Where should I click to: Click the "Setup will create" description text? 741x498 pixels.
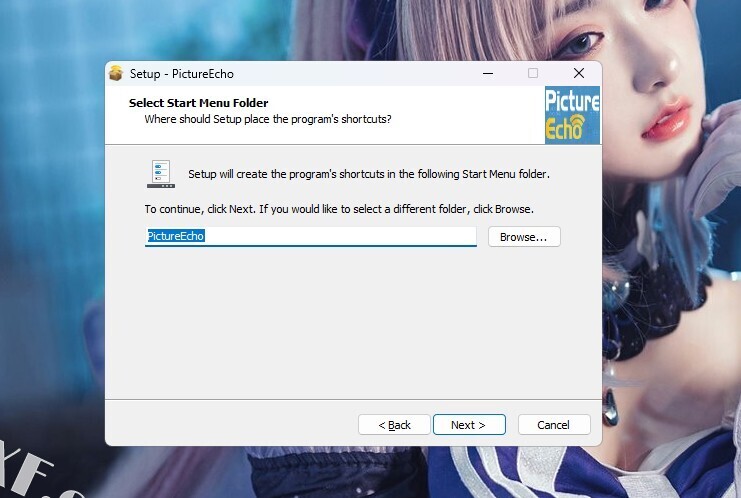click(x=368, y=174)
